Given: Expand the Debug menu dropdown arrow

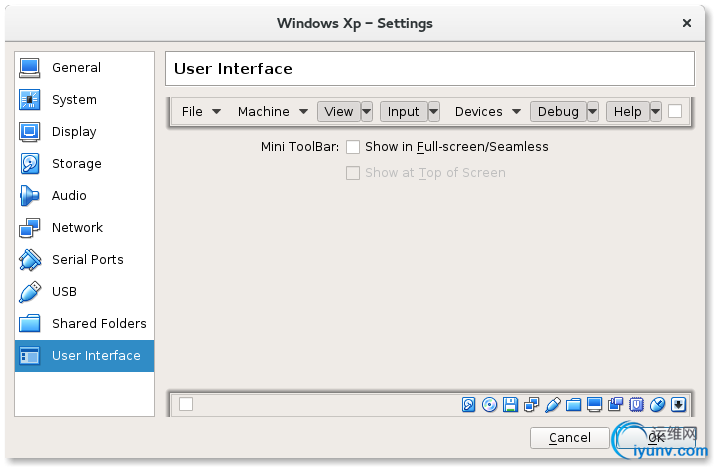Looking at the screenshot, I should 593,112.
